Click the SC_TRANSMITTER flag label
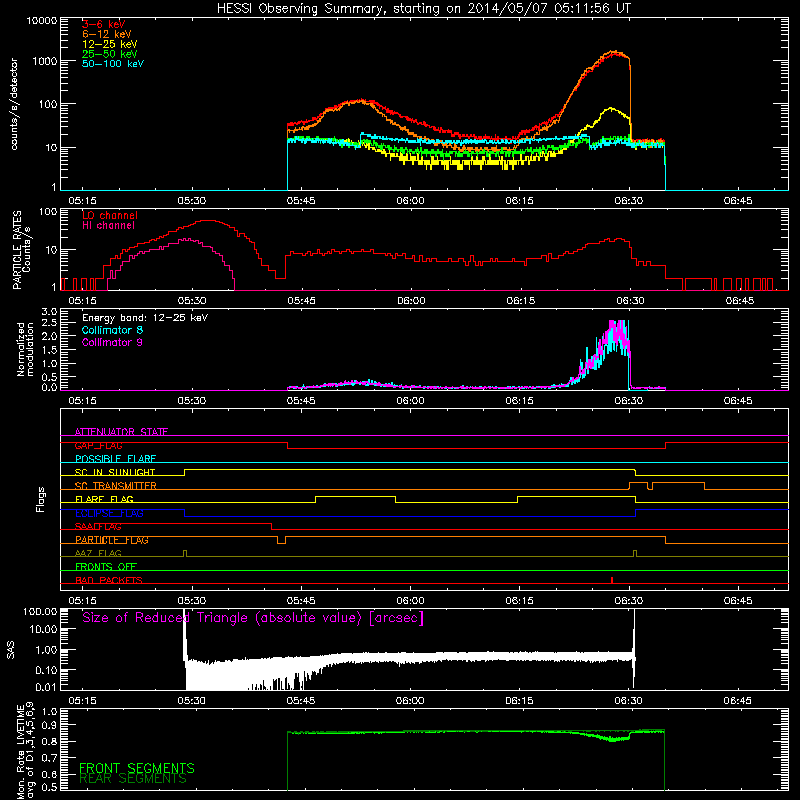This screenshot has height=800, width=800. (115, 486)
